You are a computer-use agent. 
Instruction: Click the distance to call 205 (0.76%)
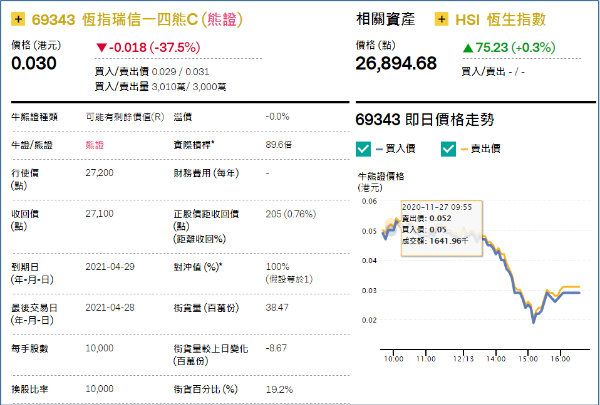click(x=291, y=214)
